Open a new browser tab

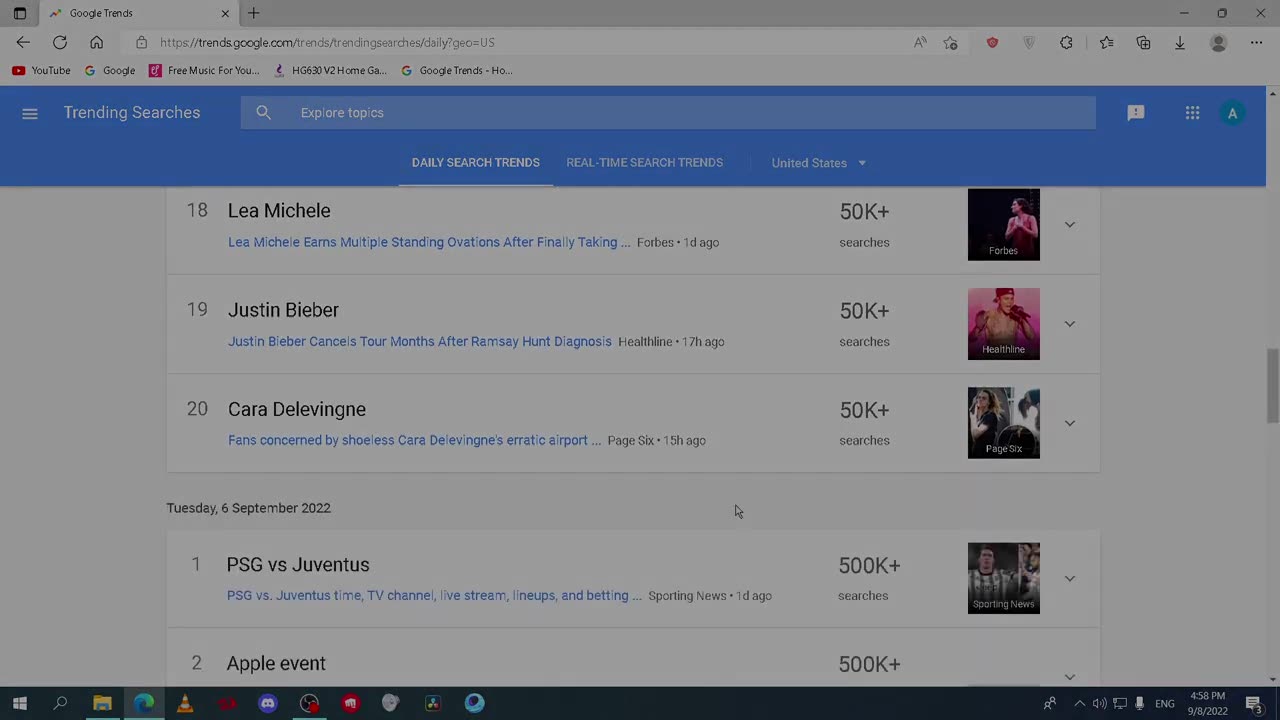click(254, 13)
